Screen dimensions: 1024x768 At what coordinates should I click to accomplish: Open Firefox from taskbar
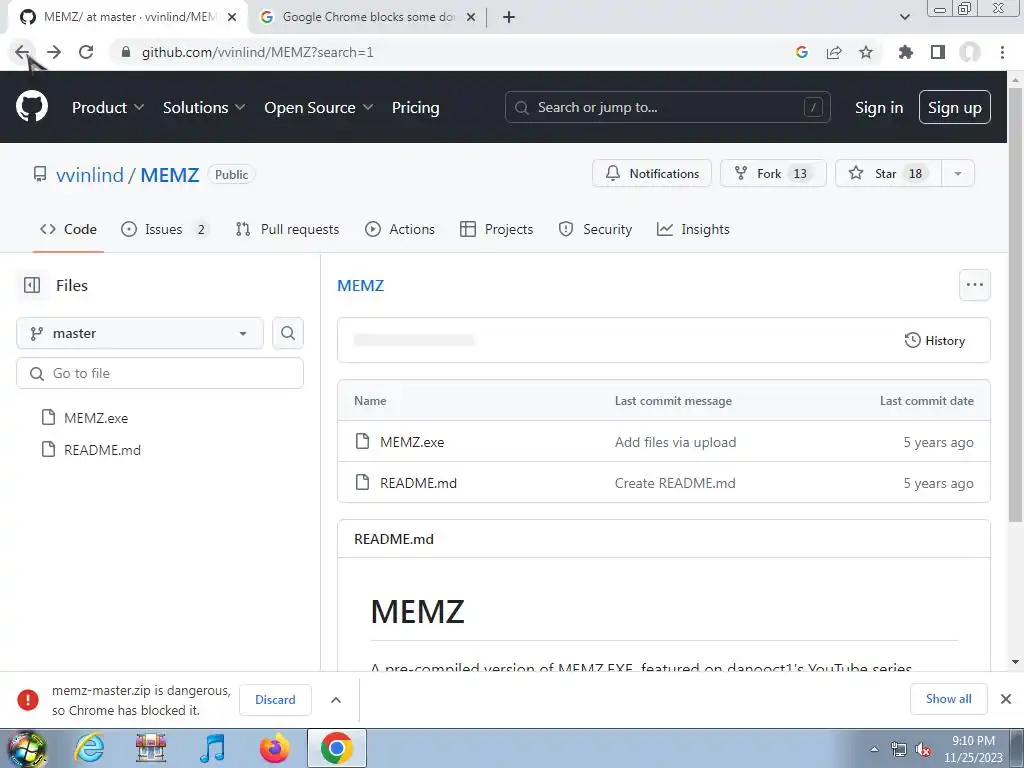pos(274,748)
